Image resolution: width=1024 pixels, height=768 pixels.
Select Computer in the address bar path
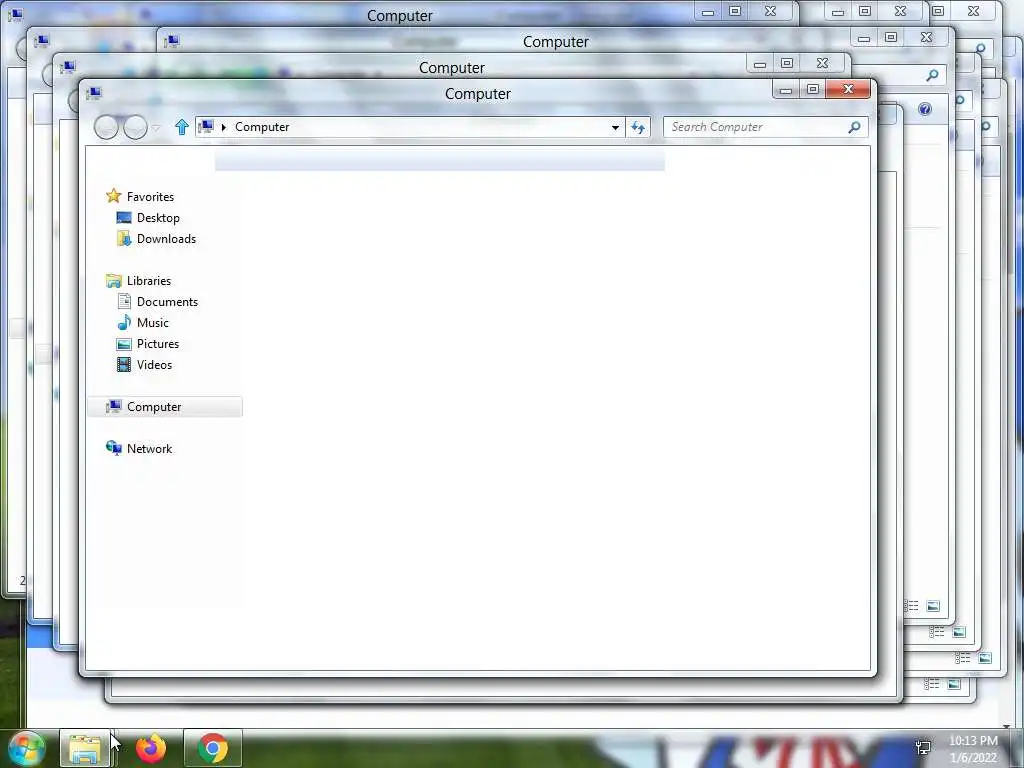(x=262, y=127)
